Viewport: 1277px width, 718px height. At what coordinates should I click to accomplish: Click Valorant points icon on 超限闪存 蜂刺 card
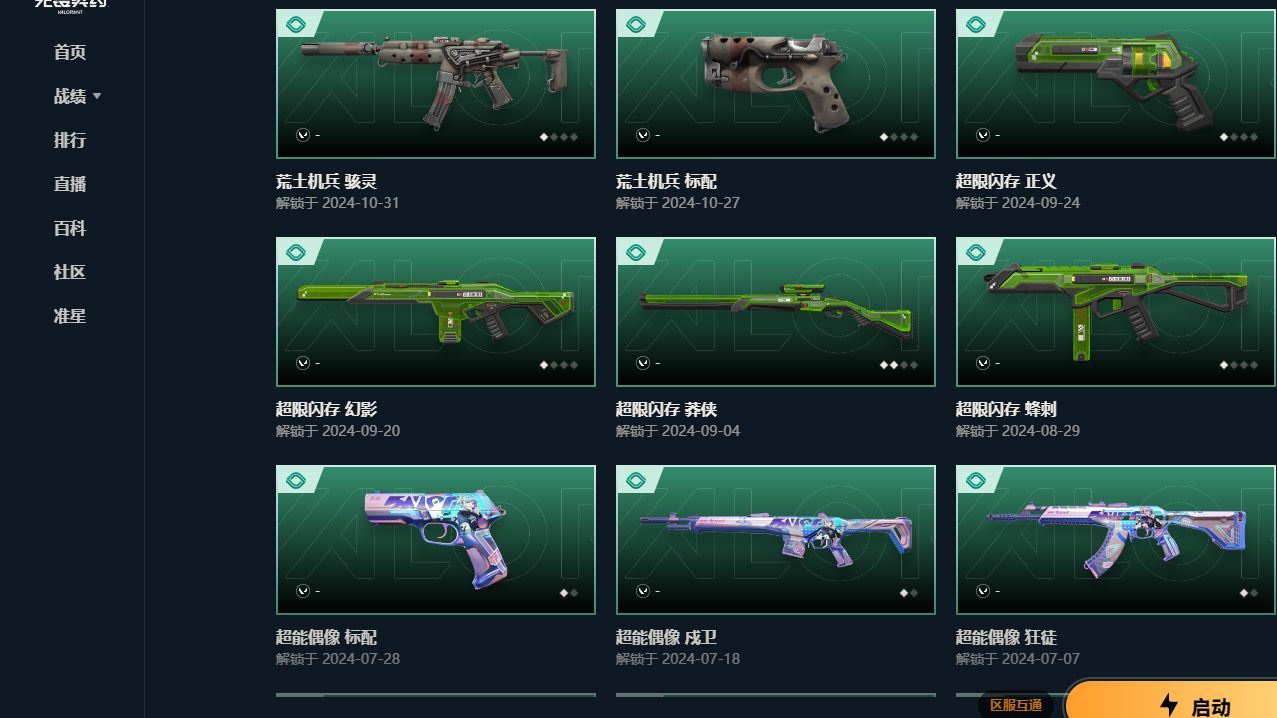pos(983,363)
